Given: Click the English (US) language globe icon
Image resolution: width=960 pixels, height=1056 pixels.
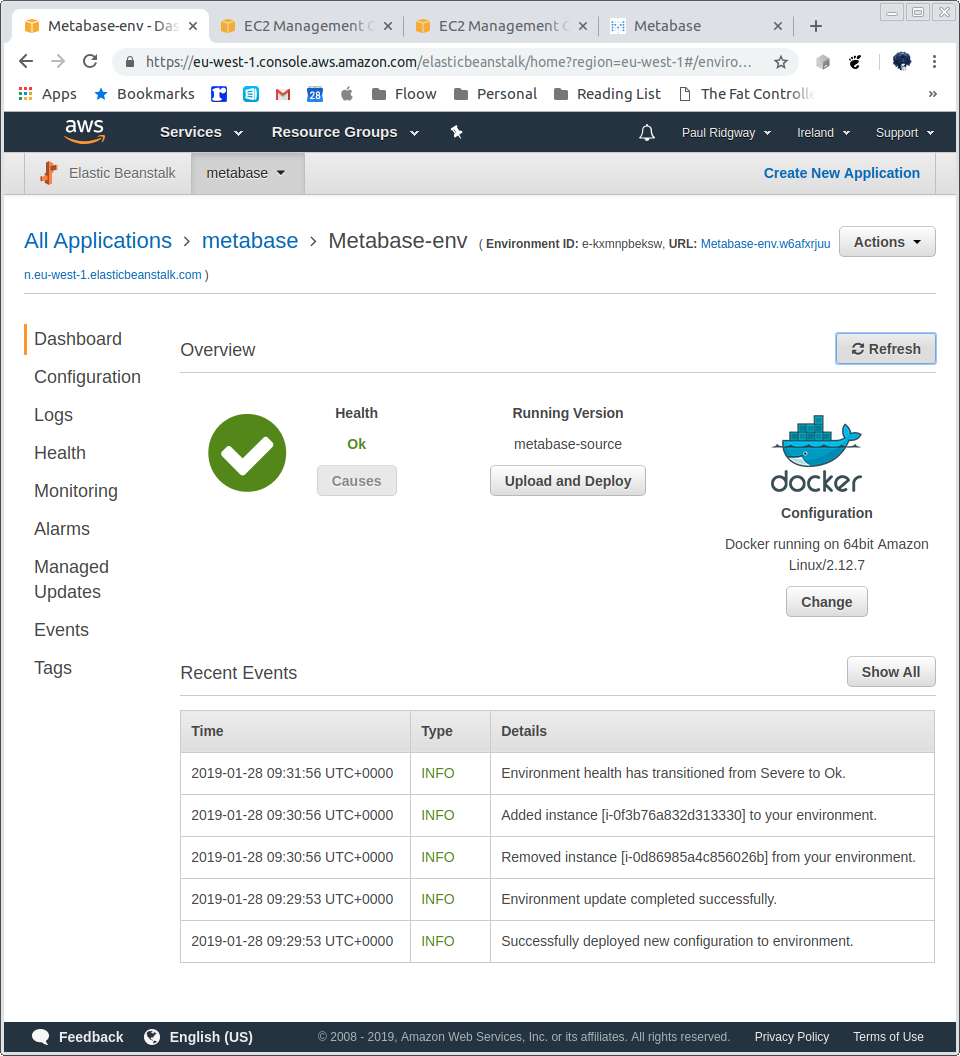Looking at the screenshot, I should click(152, 1037).
